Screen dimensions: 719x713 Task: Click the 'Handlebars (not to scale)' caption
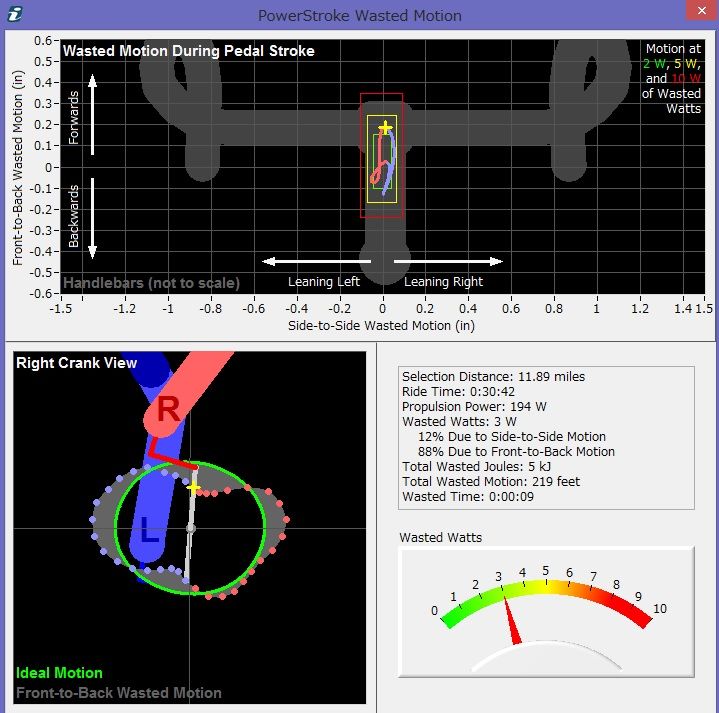[x=151, y=282]
